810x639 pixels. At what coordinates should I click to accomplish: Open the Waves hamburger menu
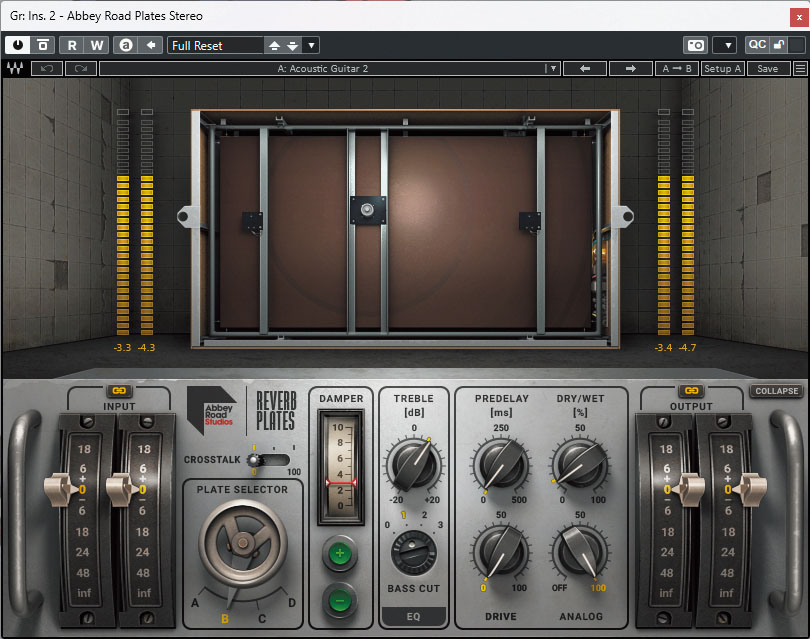(800, 69)
